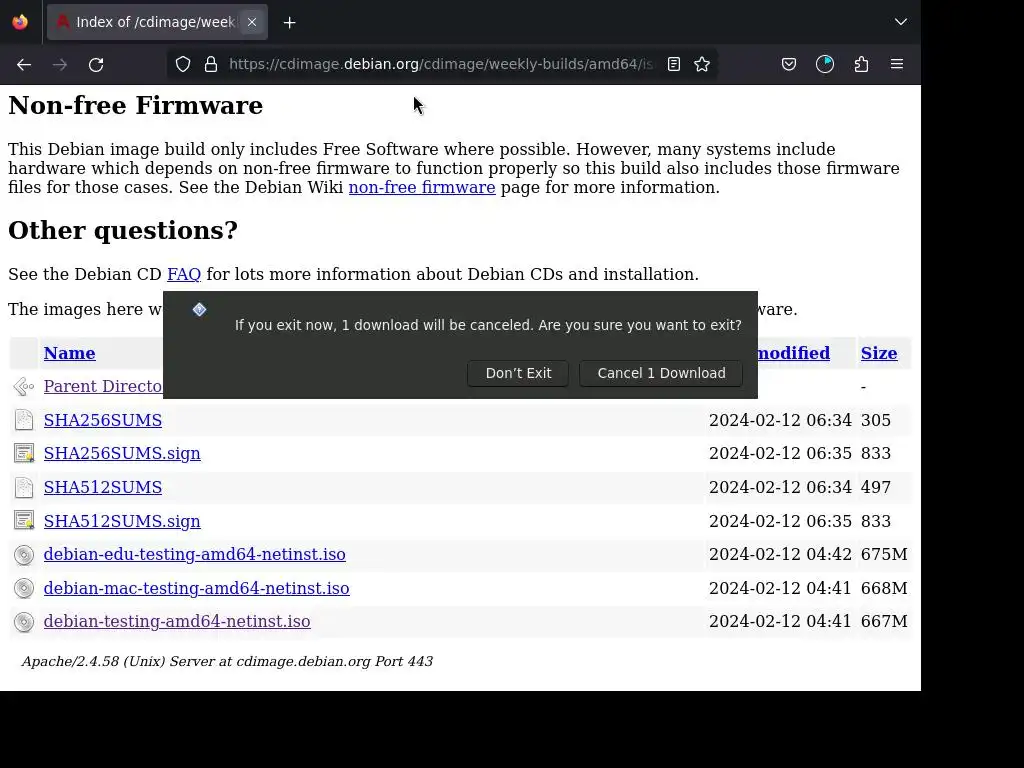Go to Parent Directory link
This screenshot has width=1024, height=768.
[103, 386]
